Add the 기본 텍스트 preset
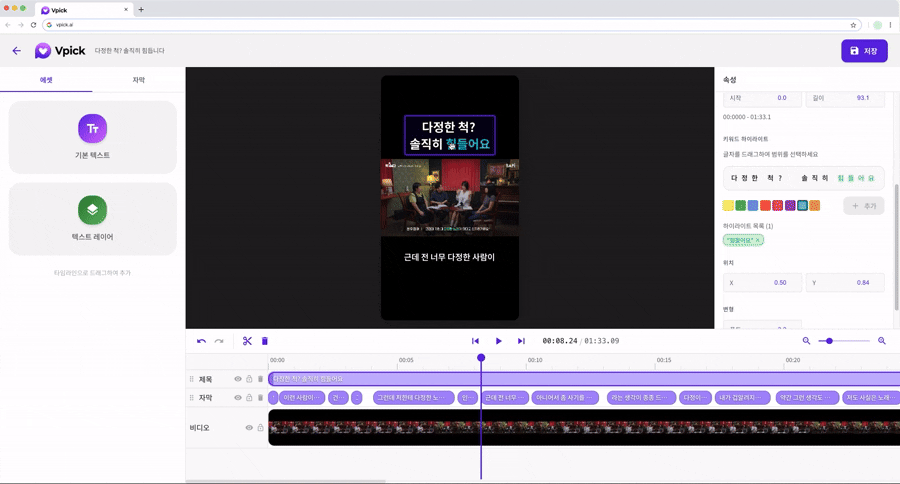The height and width of the screenshot is (484, 900). point(93,136)
